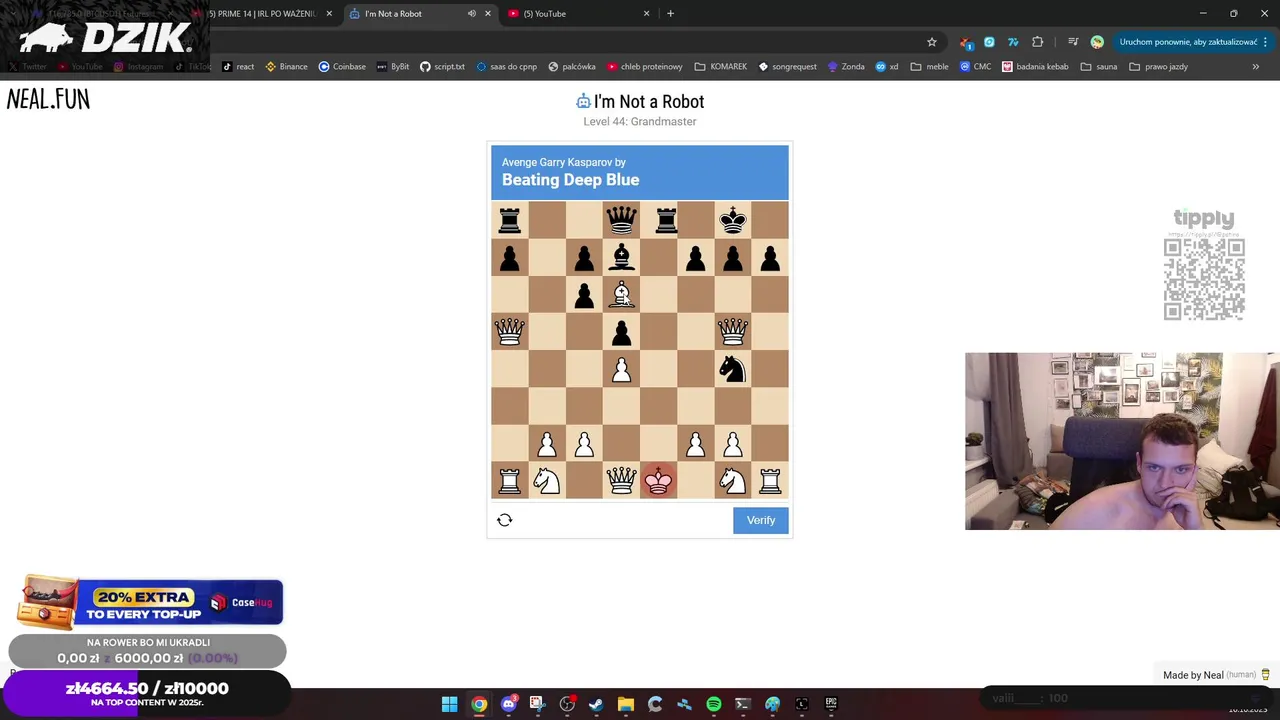This screenshot has height=720, width=1280.
Task: Open the songrequest bookmark
Action: 787,67
